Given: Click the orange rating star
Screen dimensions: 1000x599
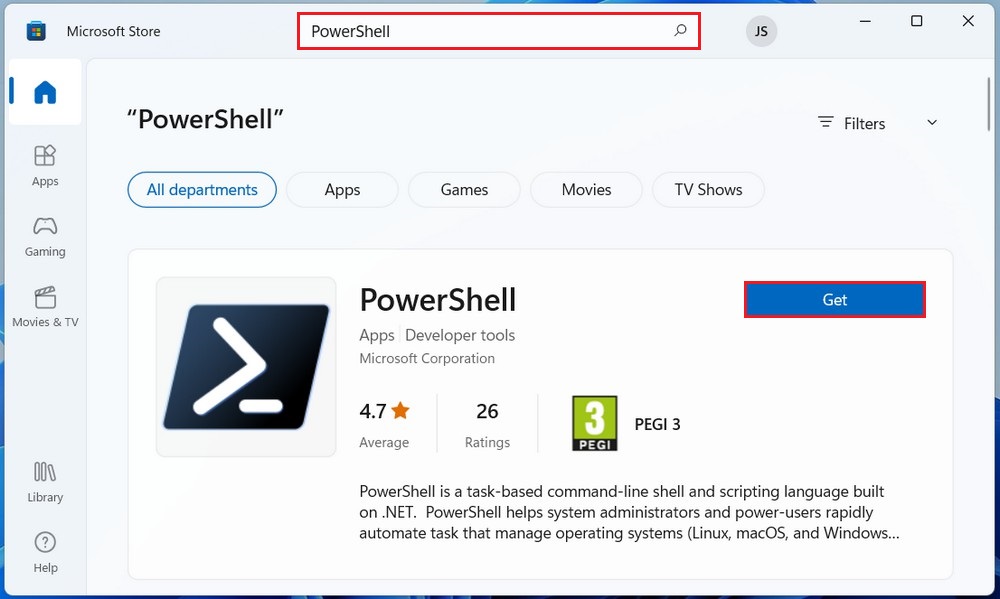Looking at the screenshot, I should (x=401, y=410).
